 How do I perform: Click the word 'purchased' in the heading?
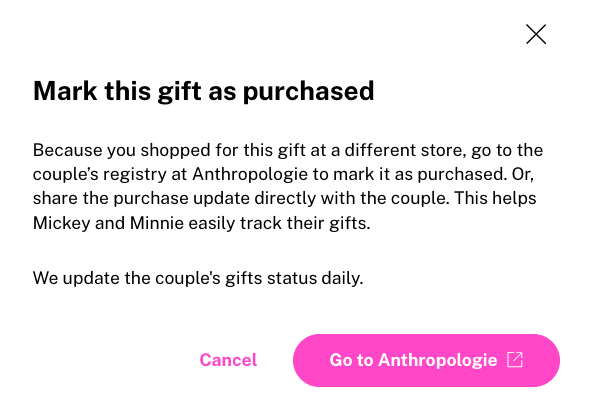(308, 93)
